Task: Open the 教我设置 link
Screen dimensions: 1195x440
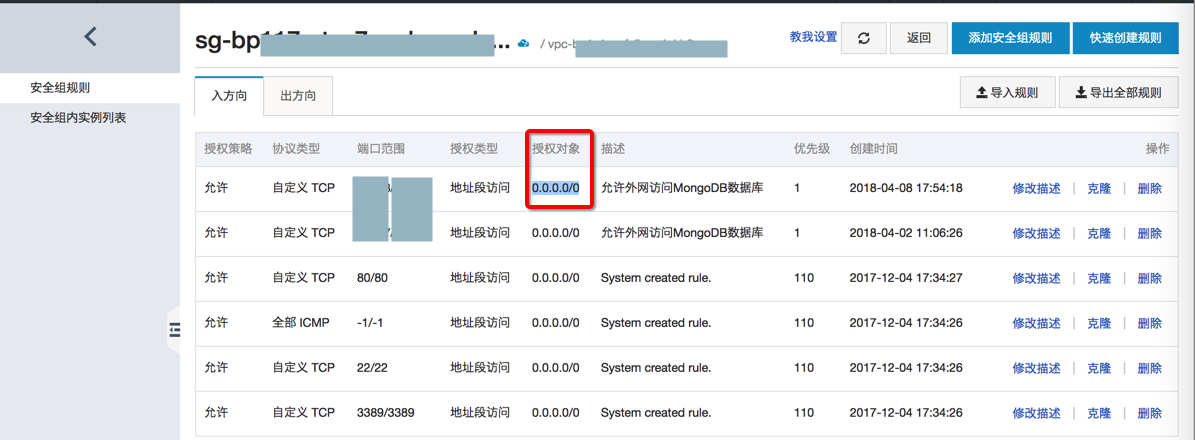Action: (x=813, y=37)
